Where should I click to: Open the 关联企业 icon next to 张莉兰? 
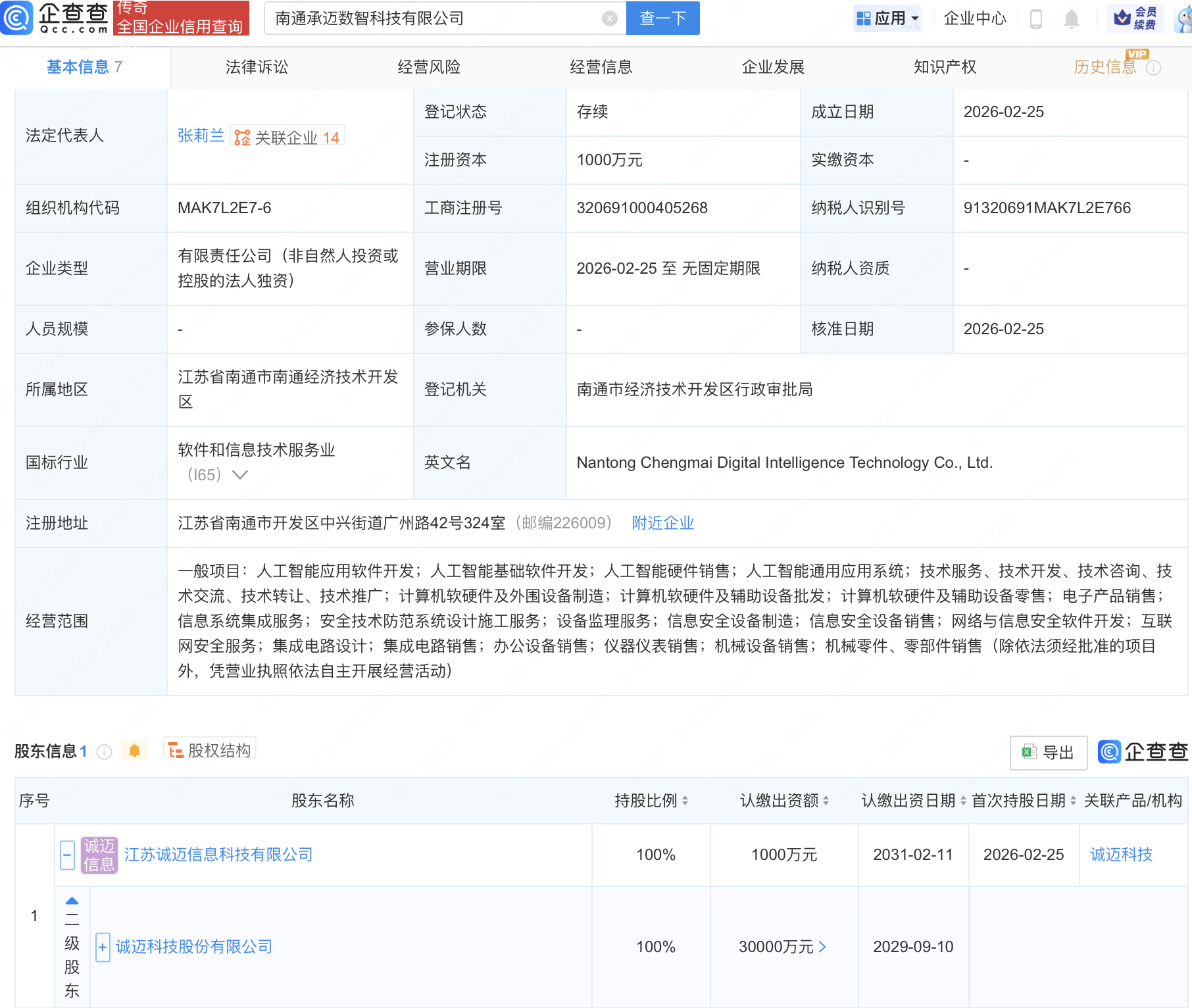pyautogui.click(x=242, y=136)
